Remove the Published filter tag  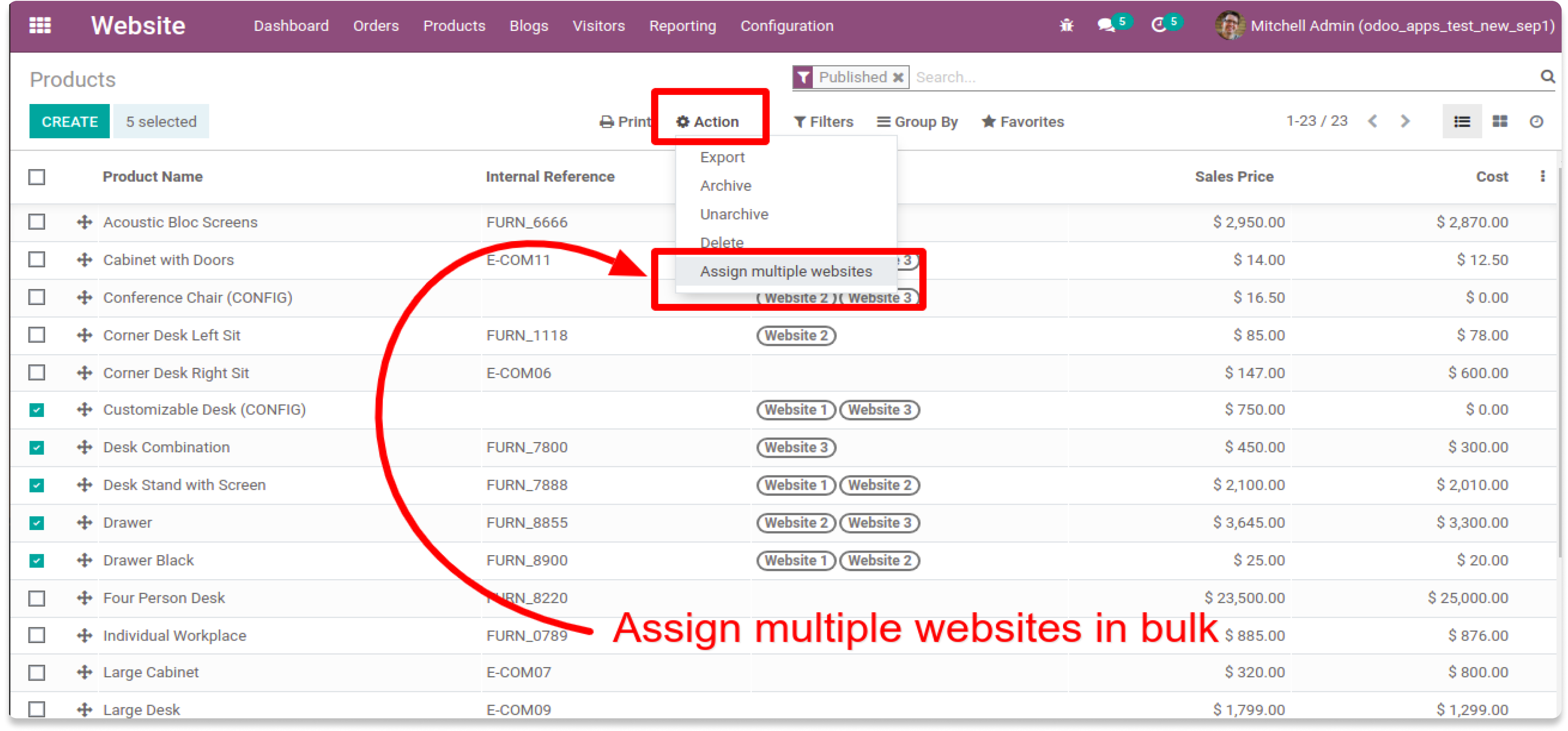(x=898, y=77)
